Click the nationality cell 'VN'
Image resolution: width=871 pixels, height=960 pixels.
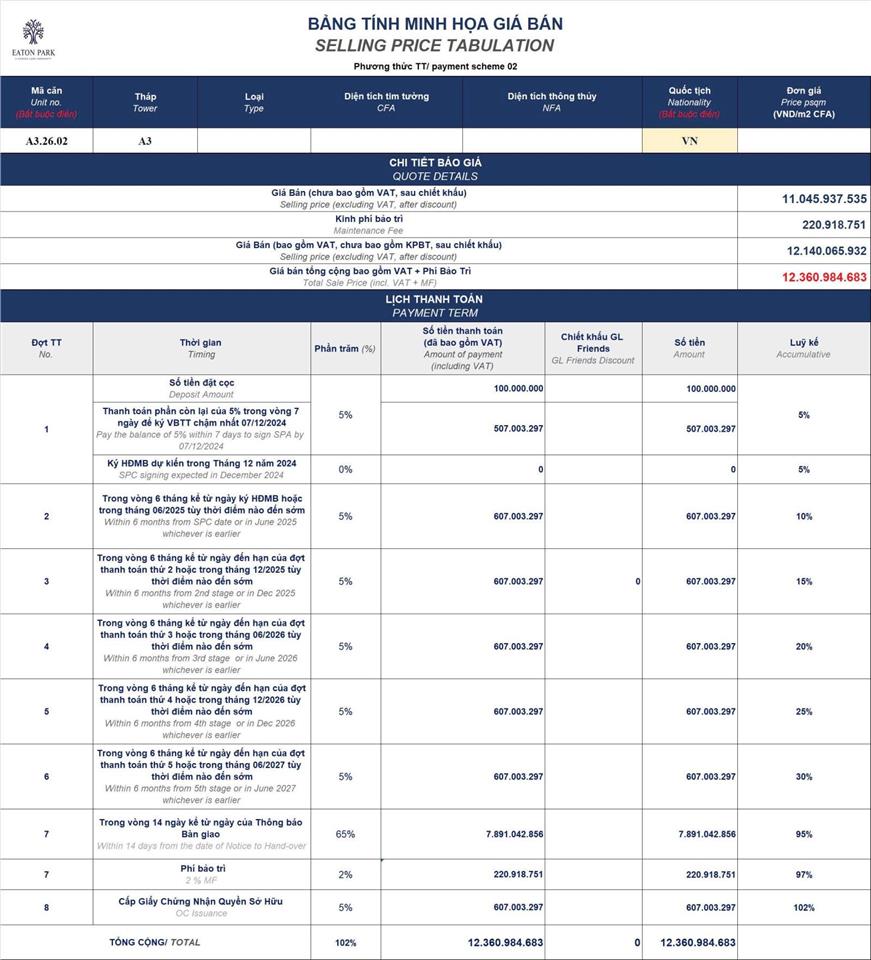(x=690, y=141)
